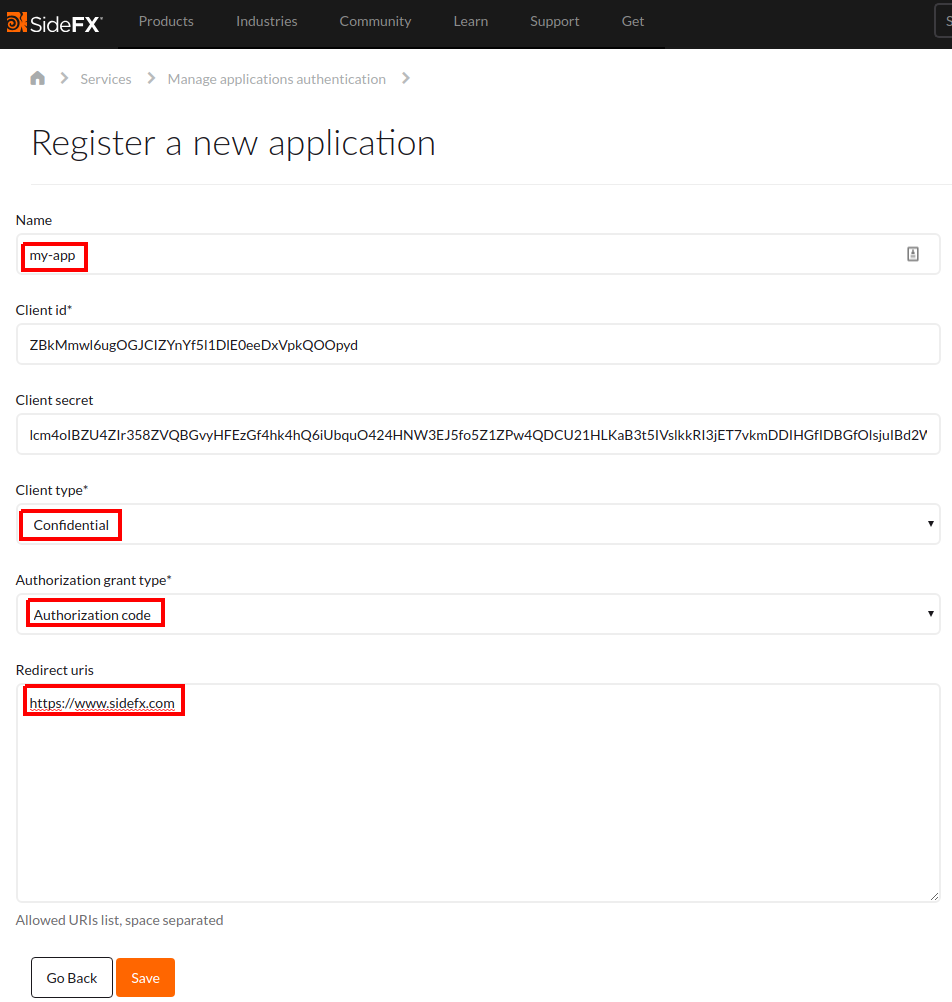Expand the Authorization grant type dropdown

click(478, 614)
